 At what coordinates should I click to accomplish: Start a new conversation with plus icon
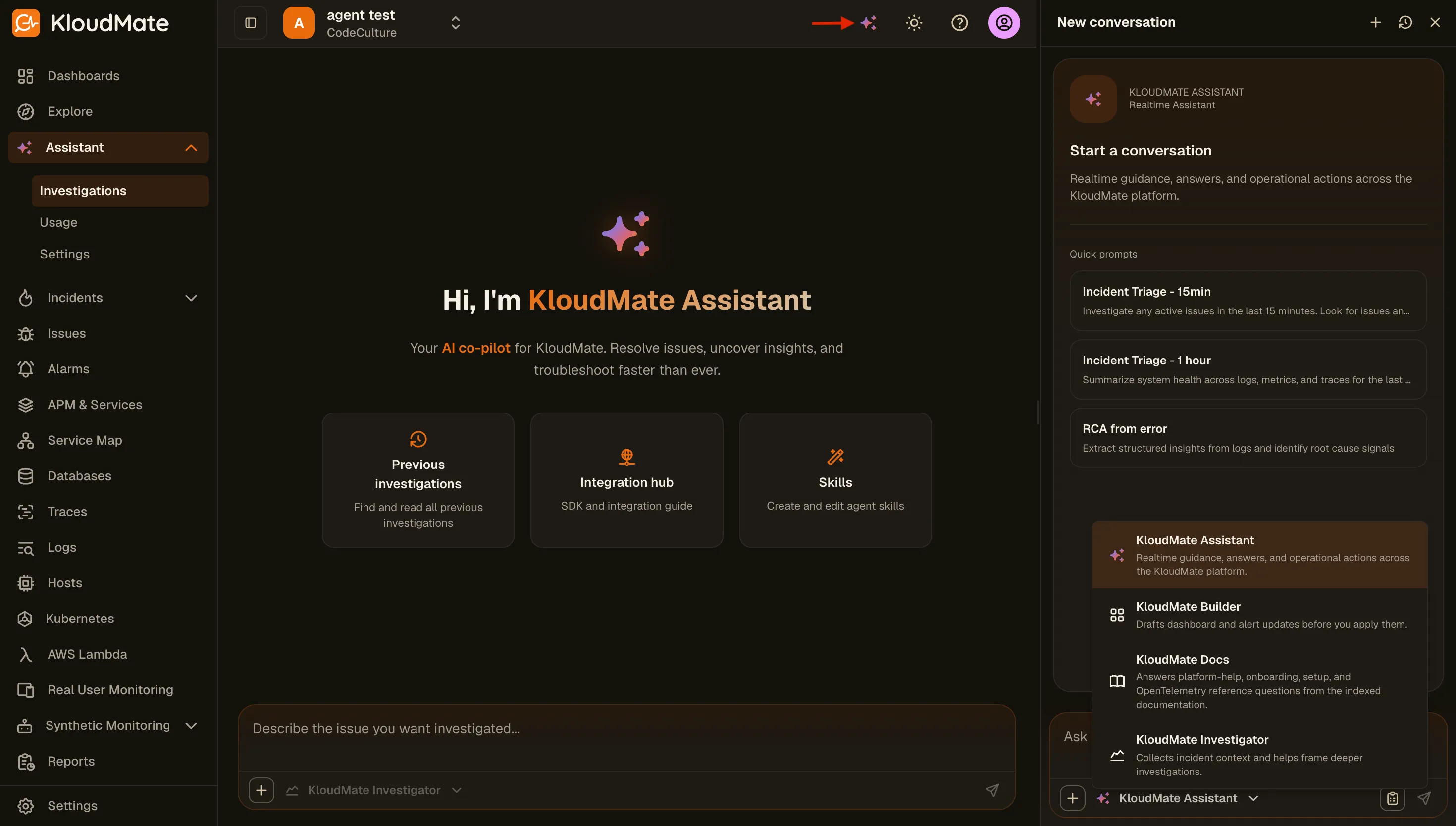coord(1375,22)
